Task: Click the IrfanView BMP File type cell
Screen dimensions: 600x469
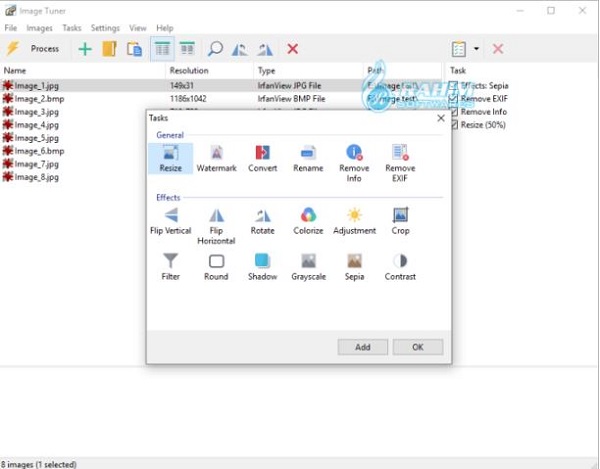Action: 291,99
